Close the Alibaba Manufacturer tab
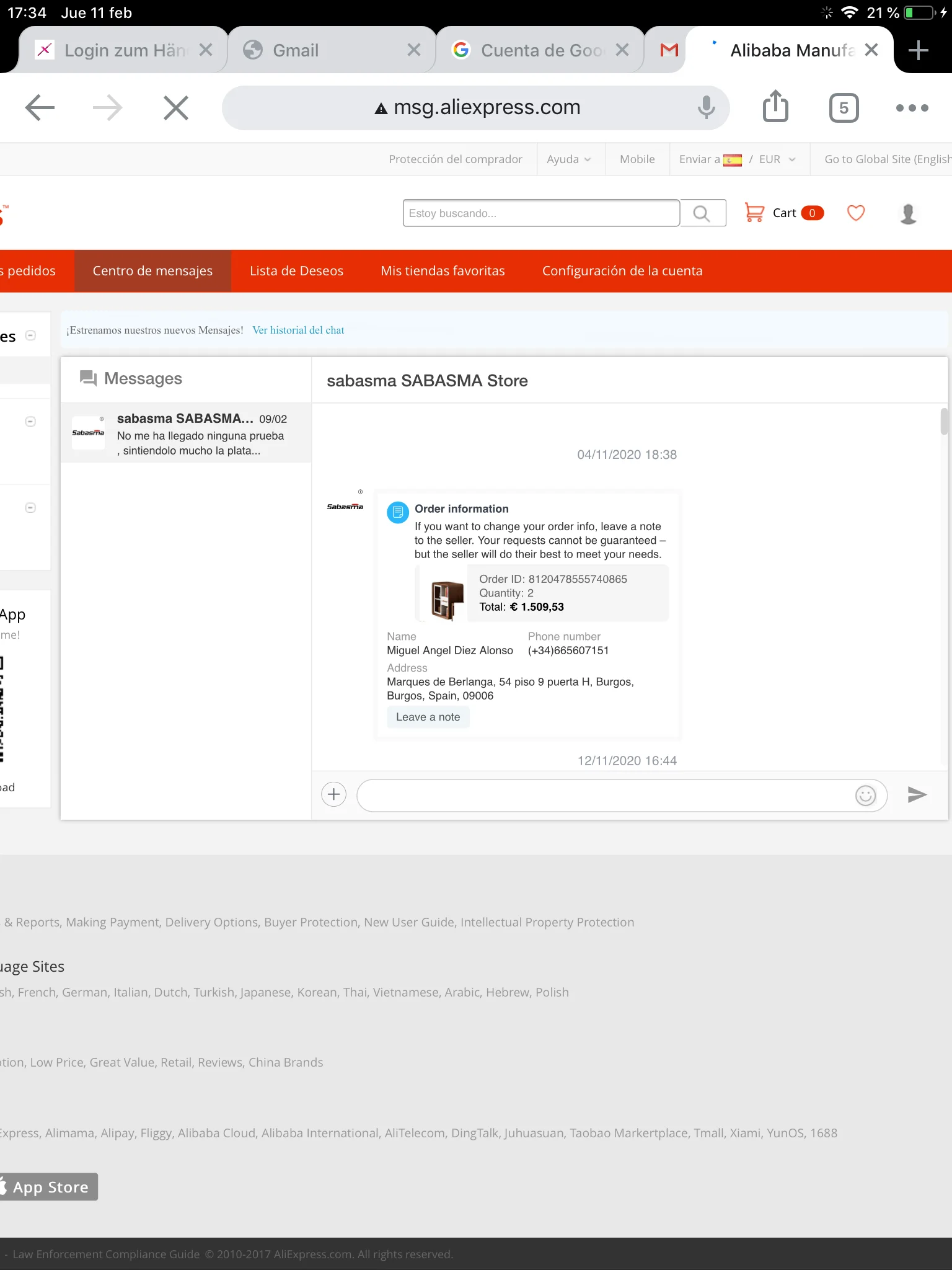Viewport: 952px width, 1270px height. click(x=871, y=50)
